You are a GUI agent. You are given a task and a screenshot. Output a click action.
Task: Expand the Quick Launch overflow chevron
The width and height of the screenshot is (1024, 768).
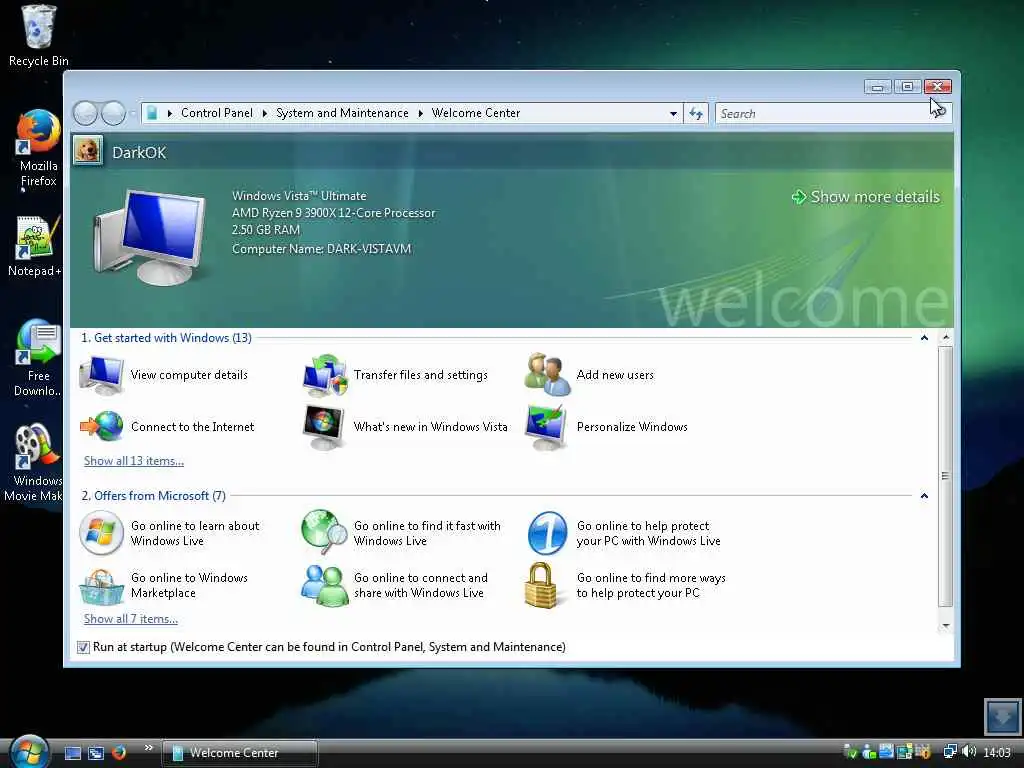point(148,748)
